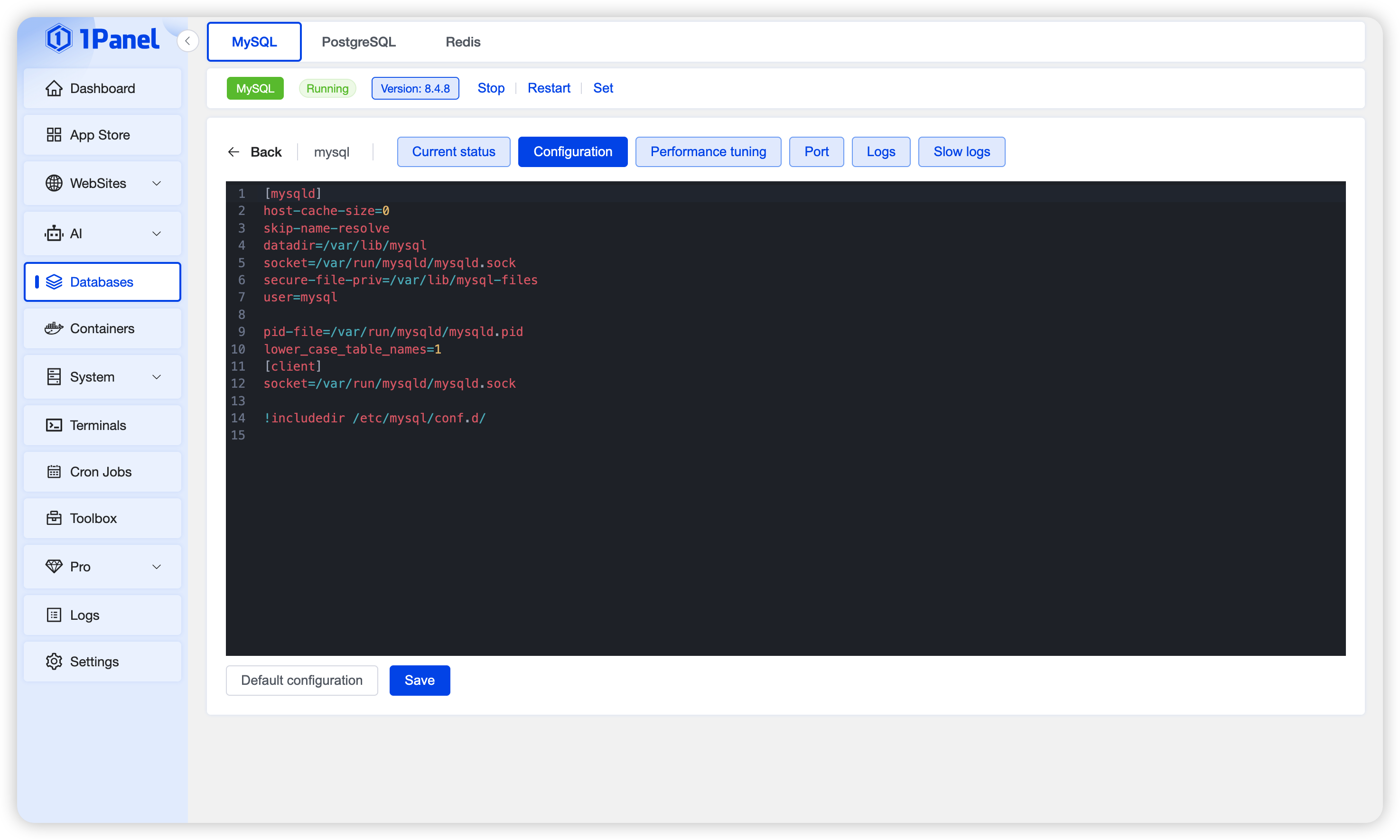Image resolution: width=1400 pixels, height=840 pixels.
Task: Open the Performance tuning tab
Action: tap(708, 152)
